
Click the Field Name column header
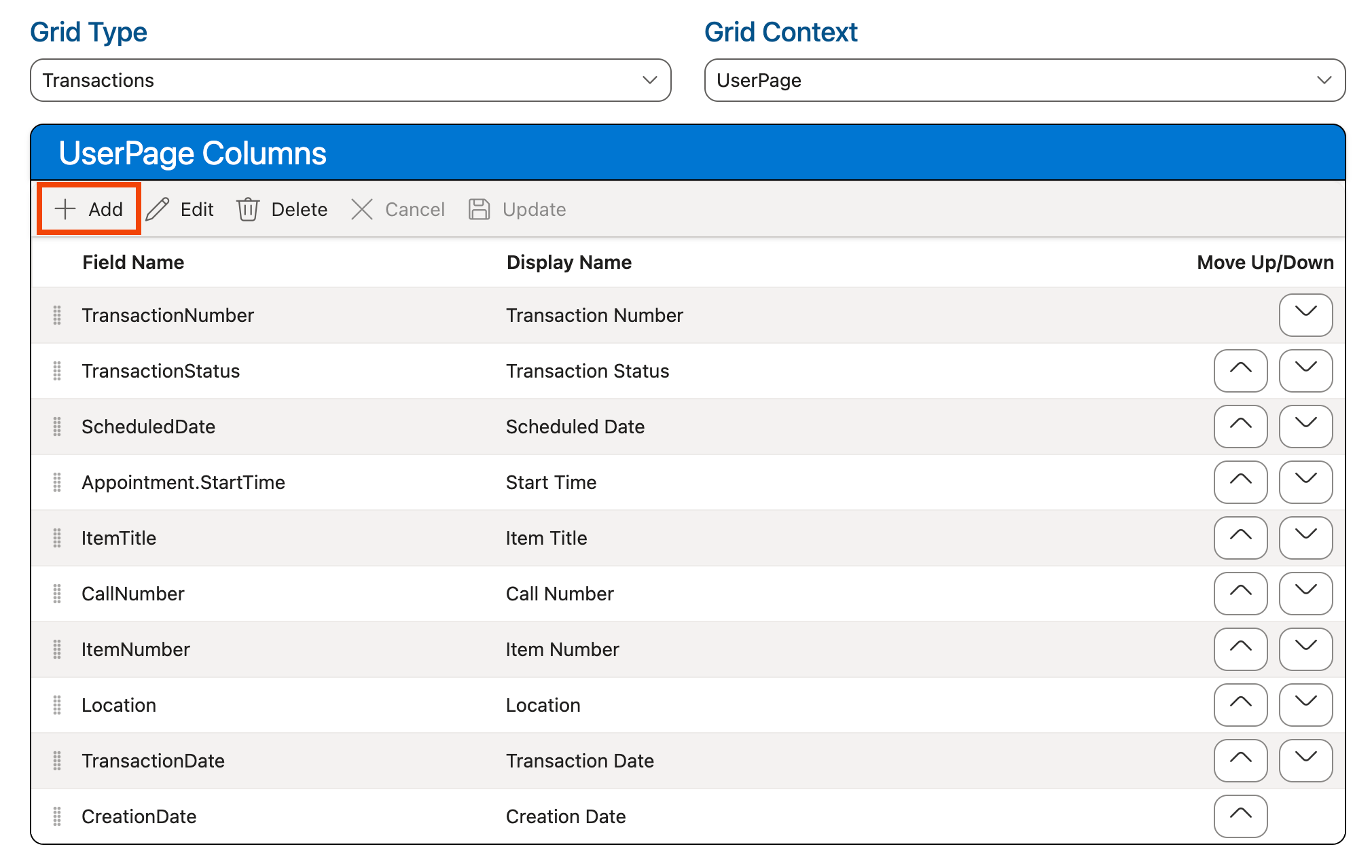[133, 262]
